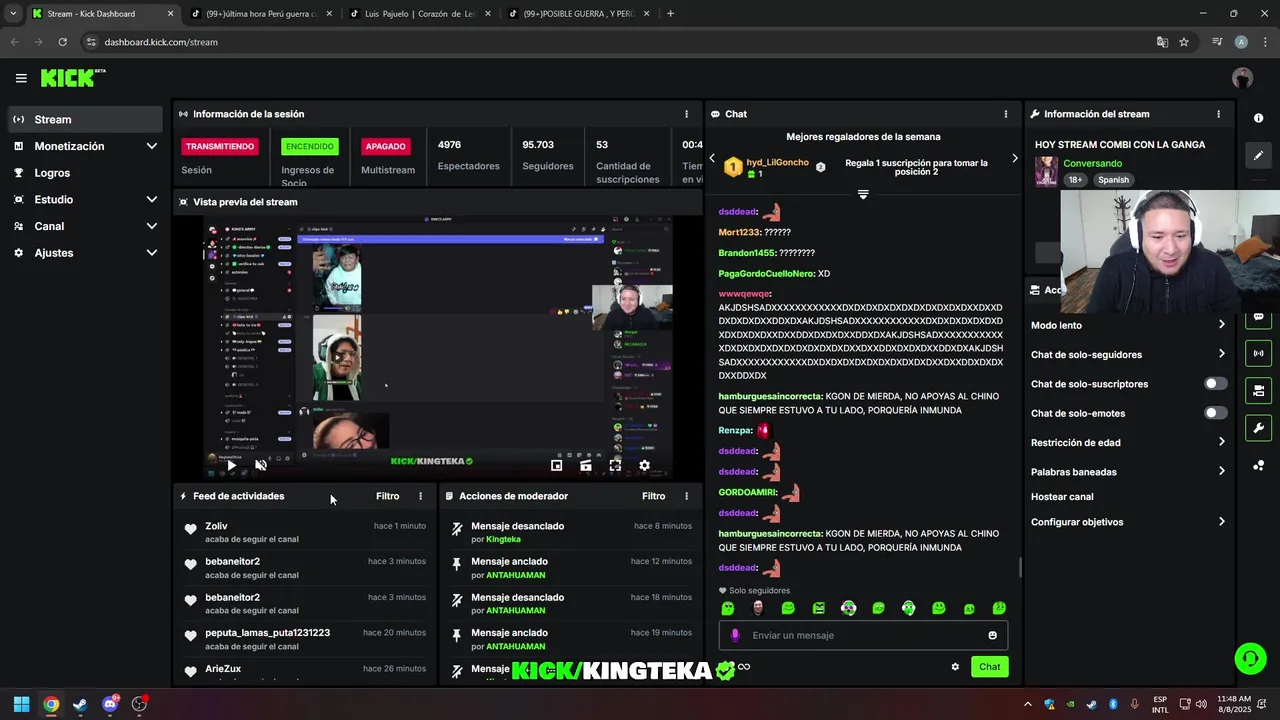Open Filtro in activity feed
1280x720 pixels.
[387, 496]
